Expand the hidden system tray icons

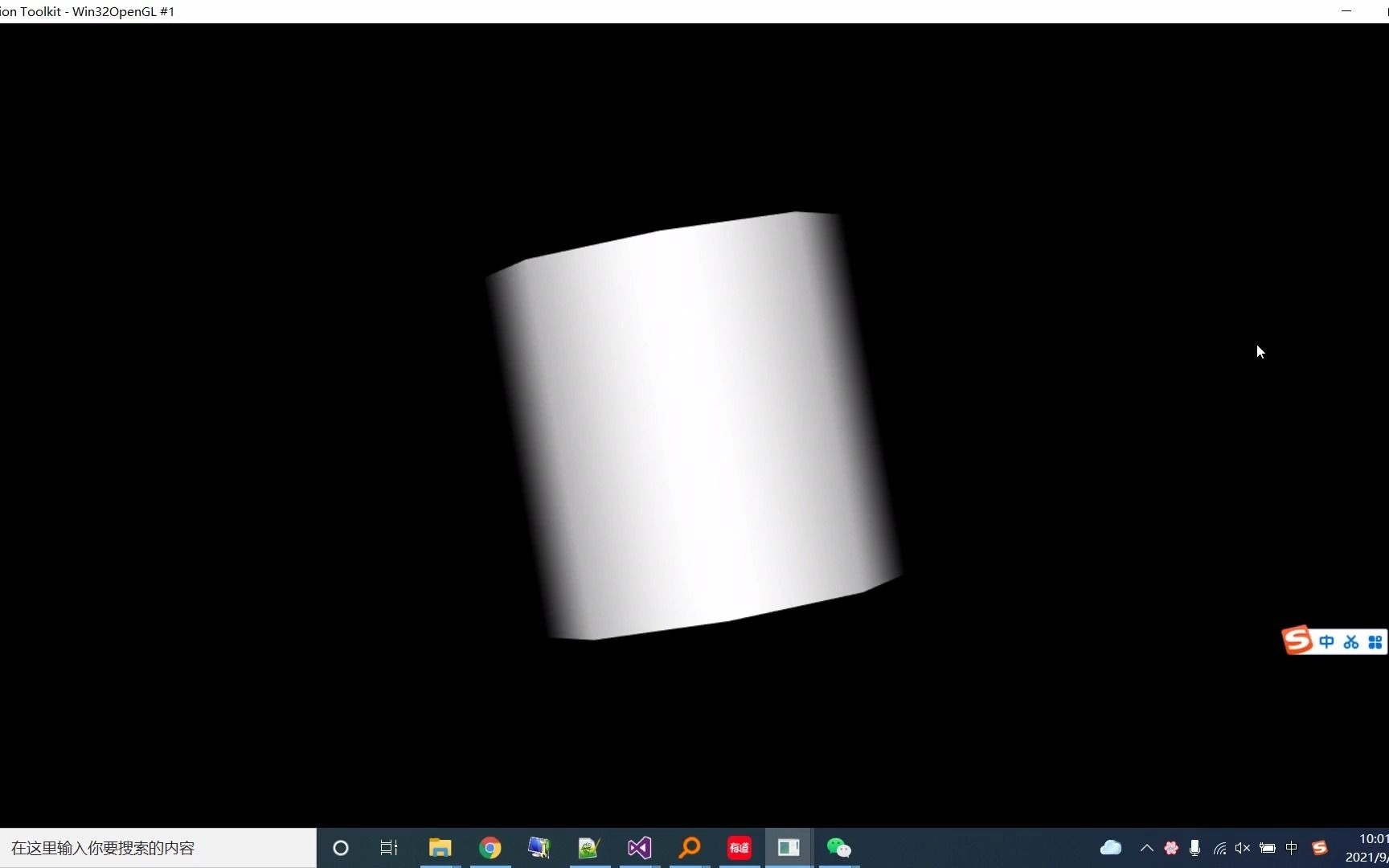coord(1147,848)
